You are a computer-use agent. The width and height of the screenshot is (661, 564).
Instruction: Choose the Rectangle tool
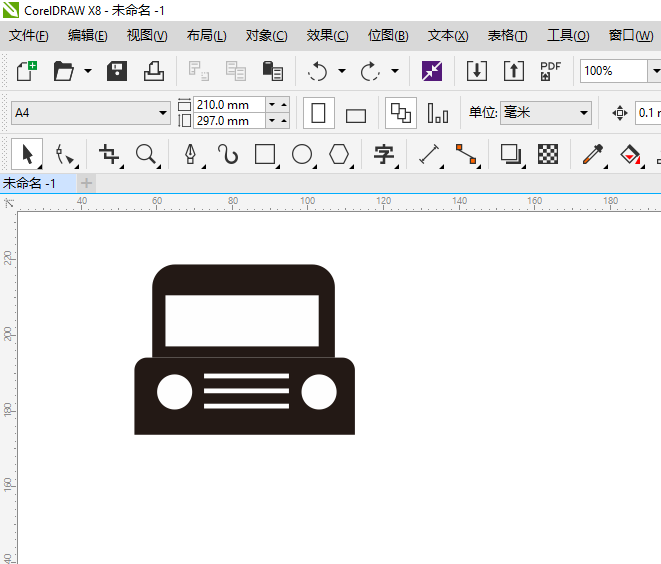(265, 154)
